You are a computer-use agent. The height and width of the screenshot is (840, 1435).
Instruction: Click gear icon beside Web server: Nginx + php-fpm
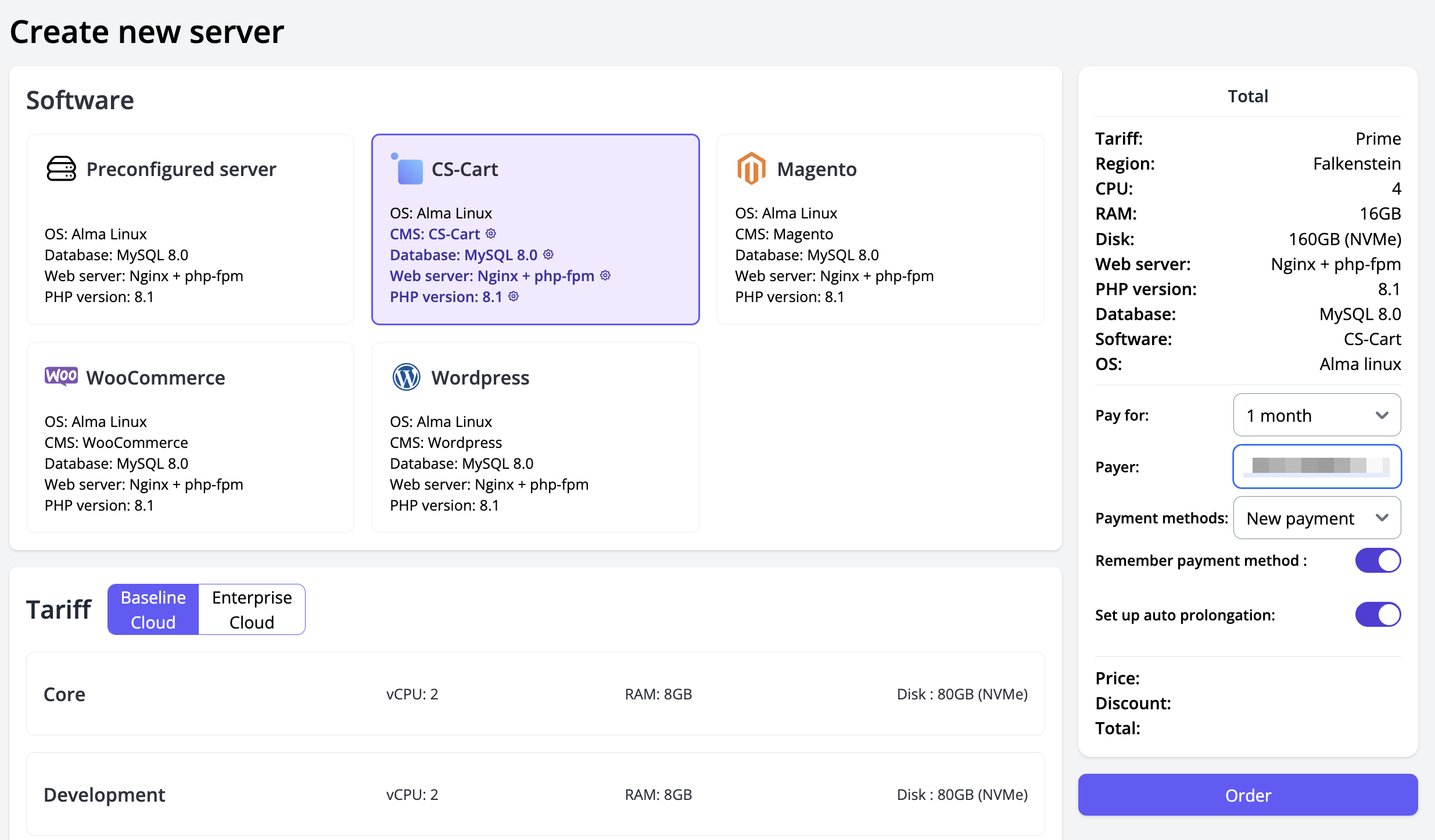pyautogui.click(x=605, y=275)
